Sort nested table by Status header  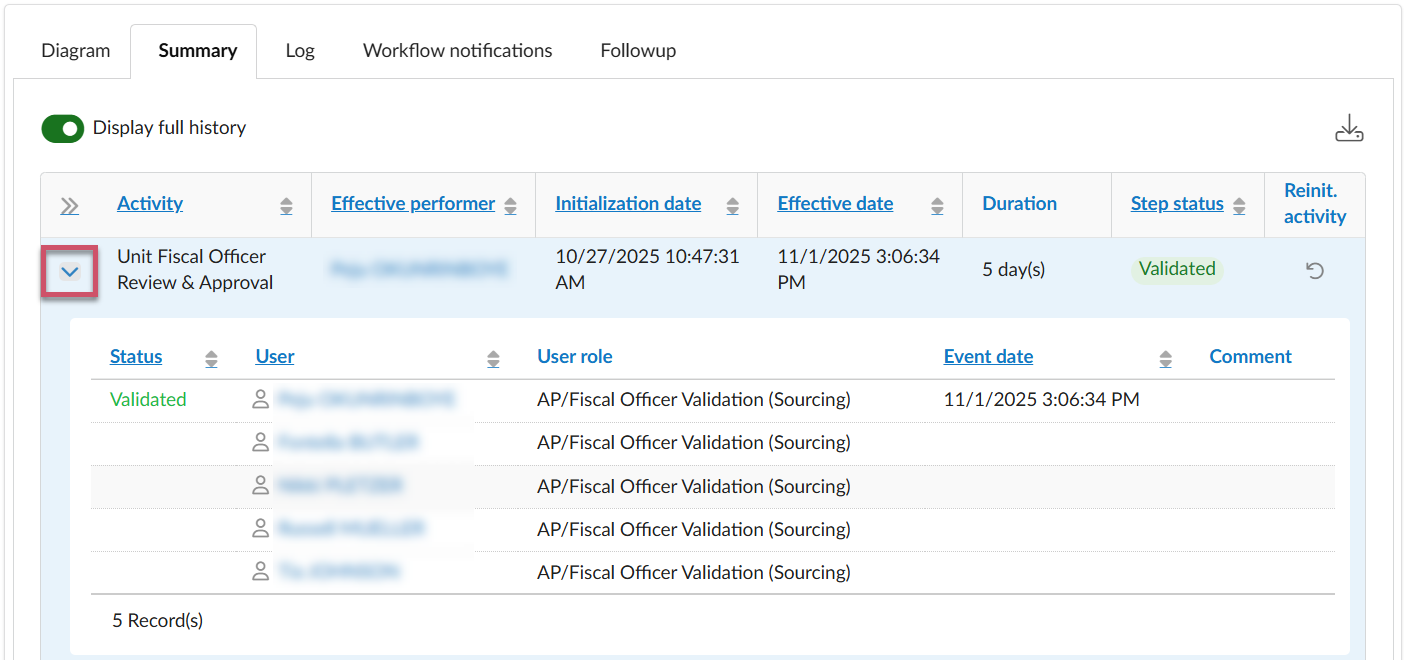click(x=136, y=356)
